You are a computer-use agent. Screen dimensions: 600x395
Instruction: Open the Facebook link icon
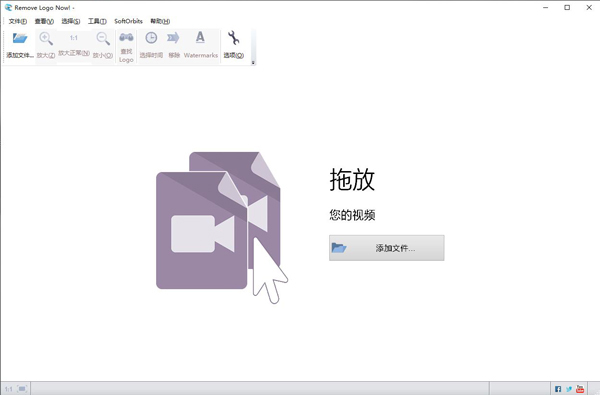tap(558, 389)
